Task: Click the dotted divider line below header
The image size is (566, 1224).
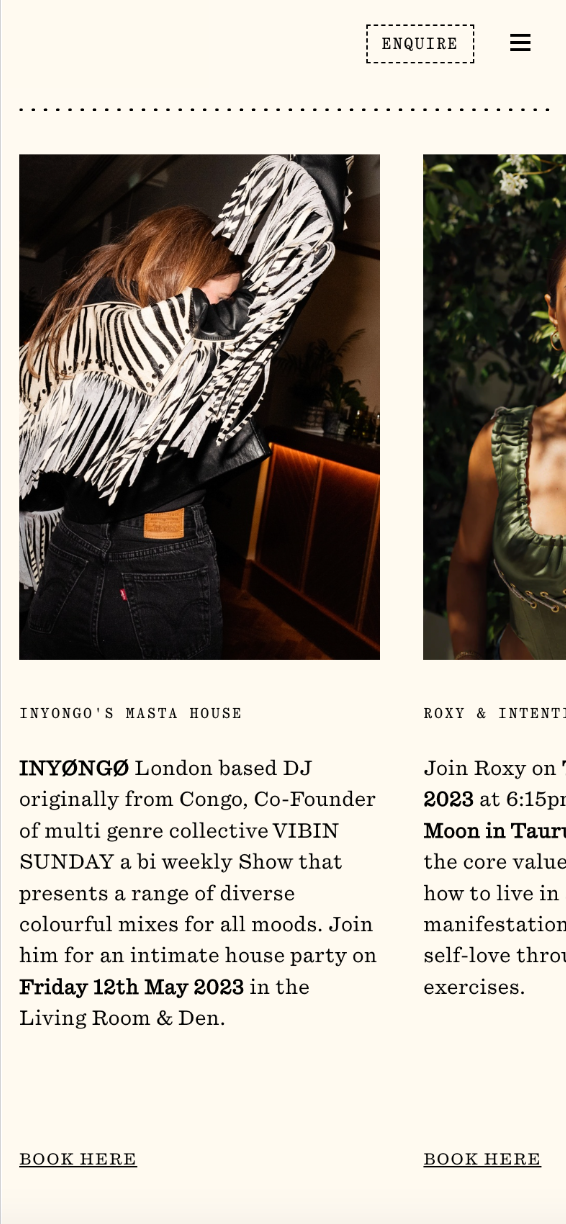Action: [284, 109]
